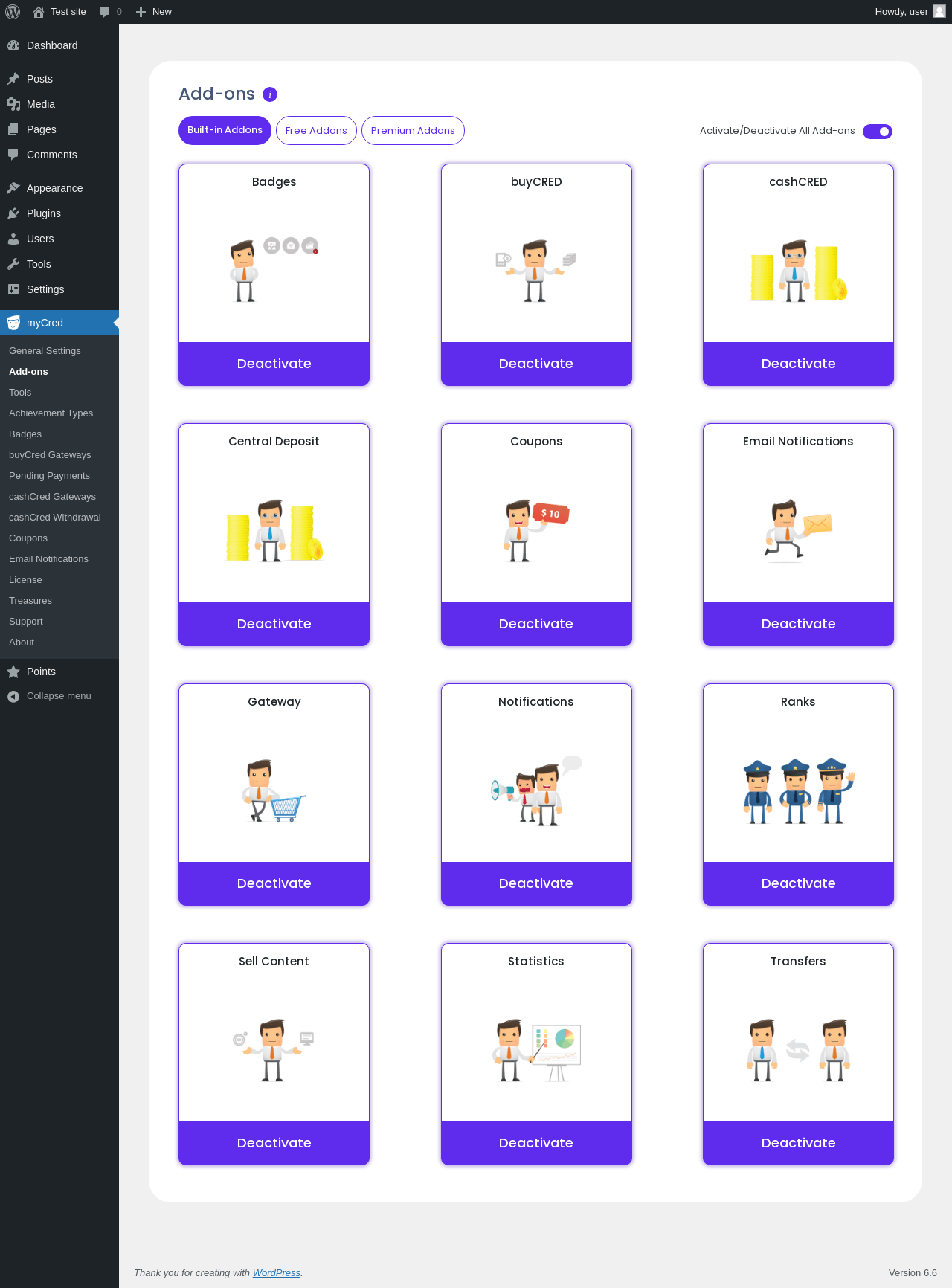Click the Media icon in sidebar
Image resolution: width=952 pixels, height=1288 pixels.
tap(13, 104)
